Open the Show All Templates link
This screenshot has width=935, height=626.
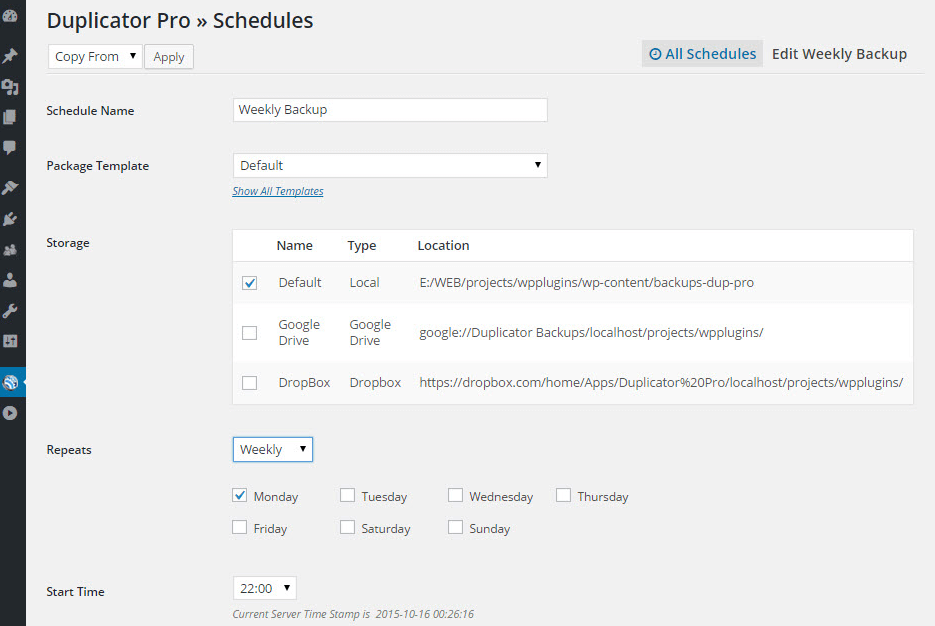278,191
